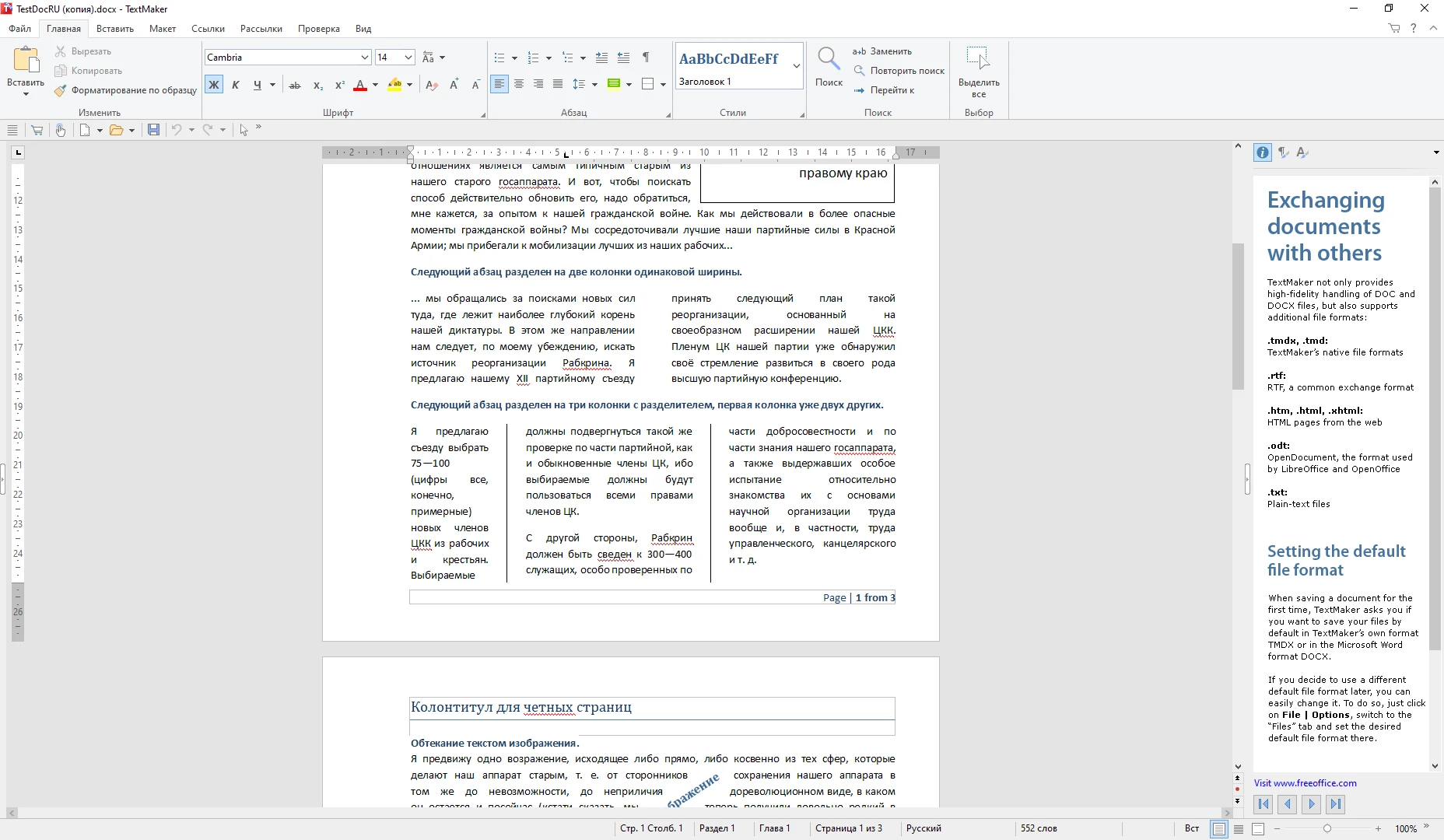The height and width of the screenshot is (840, 1444).
Task: Click the Вст insert mode indicator
Action: [1191, 828]
